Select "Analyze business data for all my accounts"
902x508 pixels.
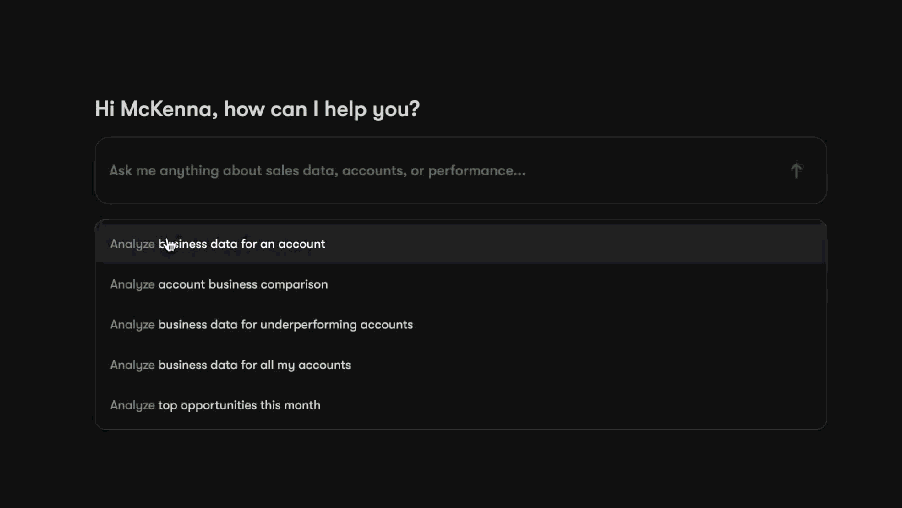(x=230, y=365)
